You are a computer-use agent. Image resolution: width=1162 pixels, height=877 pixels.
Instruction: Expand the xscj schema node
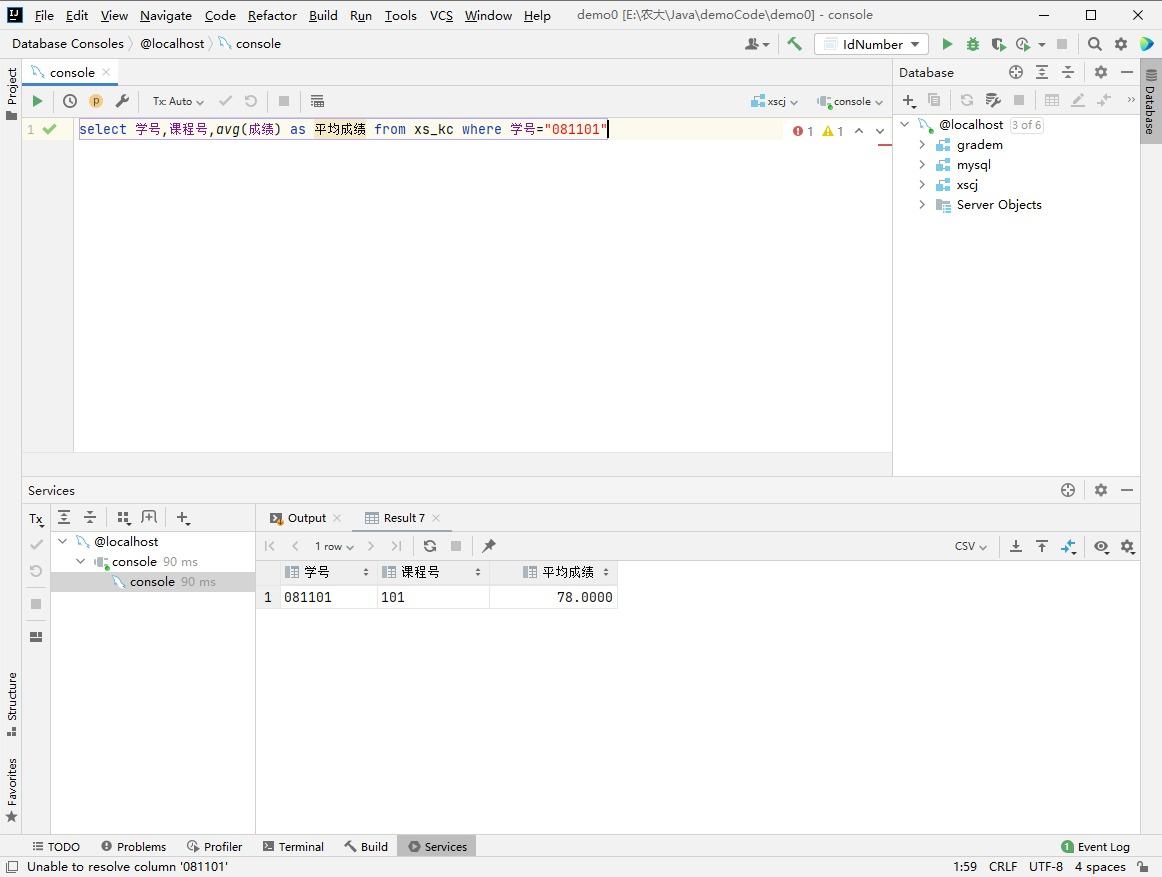click(922, 185)
